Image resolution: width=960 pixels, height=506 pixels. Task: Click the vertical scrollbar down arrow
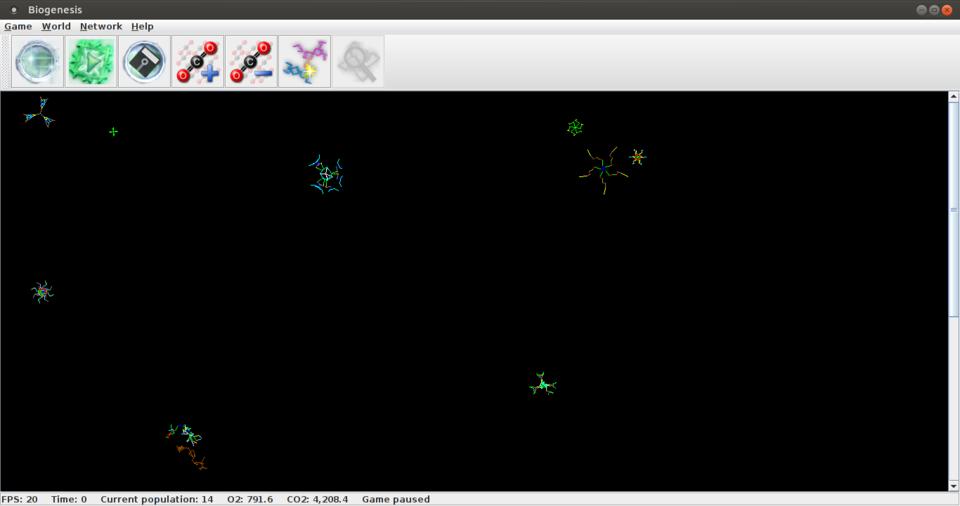tap(953, 485)
